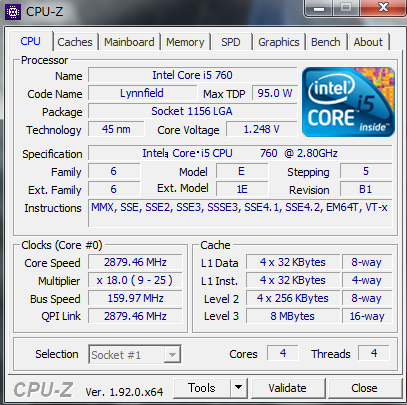Click the Cores count field
407x405 pixels.
(283, 353)
